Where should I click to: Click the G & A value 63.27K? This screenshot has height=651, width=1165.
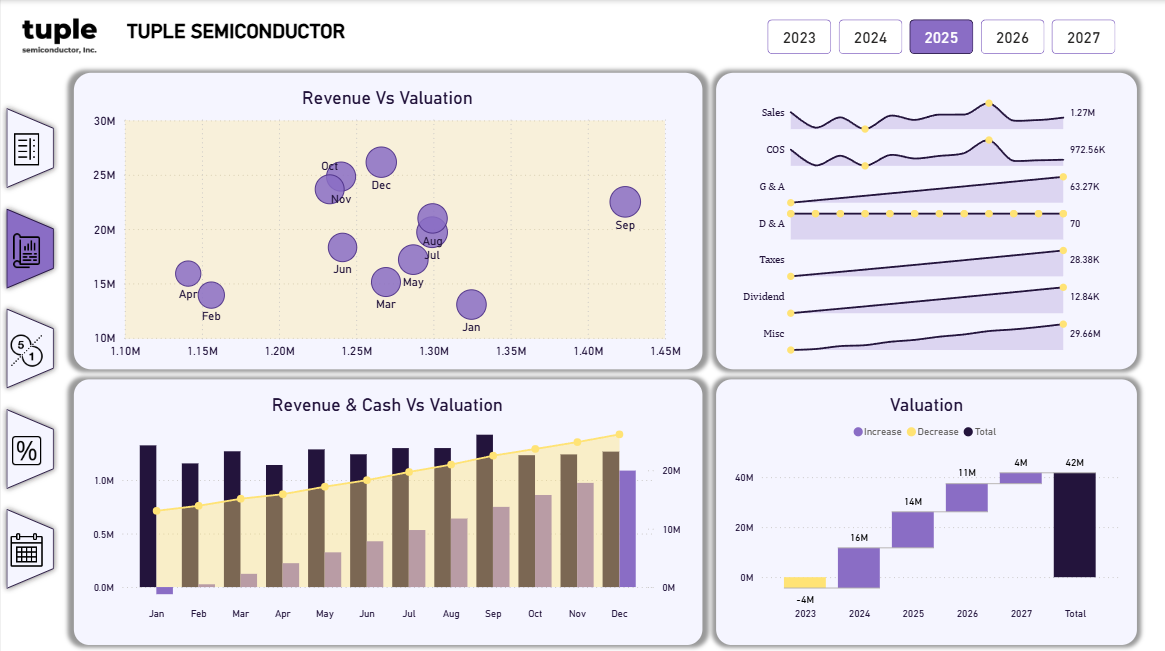[x=1085, y=187]
